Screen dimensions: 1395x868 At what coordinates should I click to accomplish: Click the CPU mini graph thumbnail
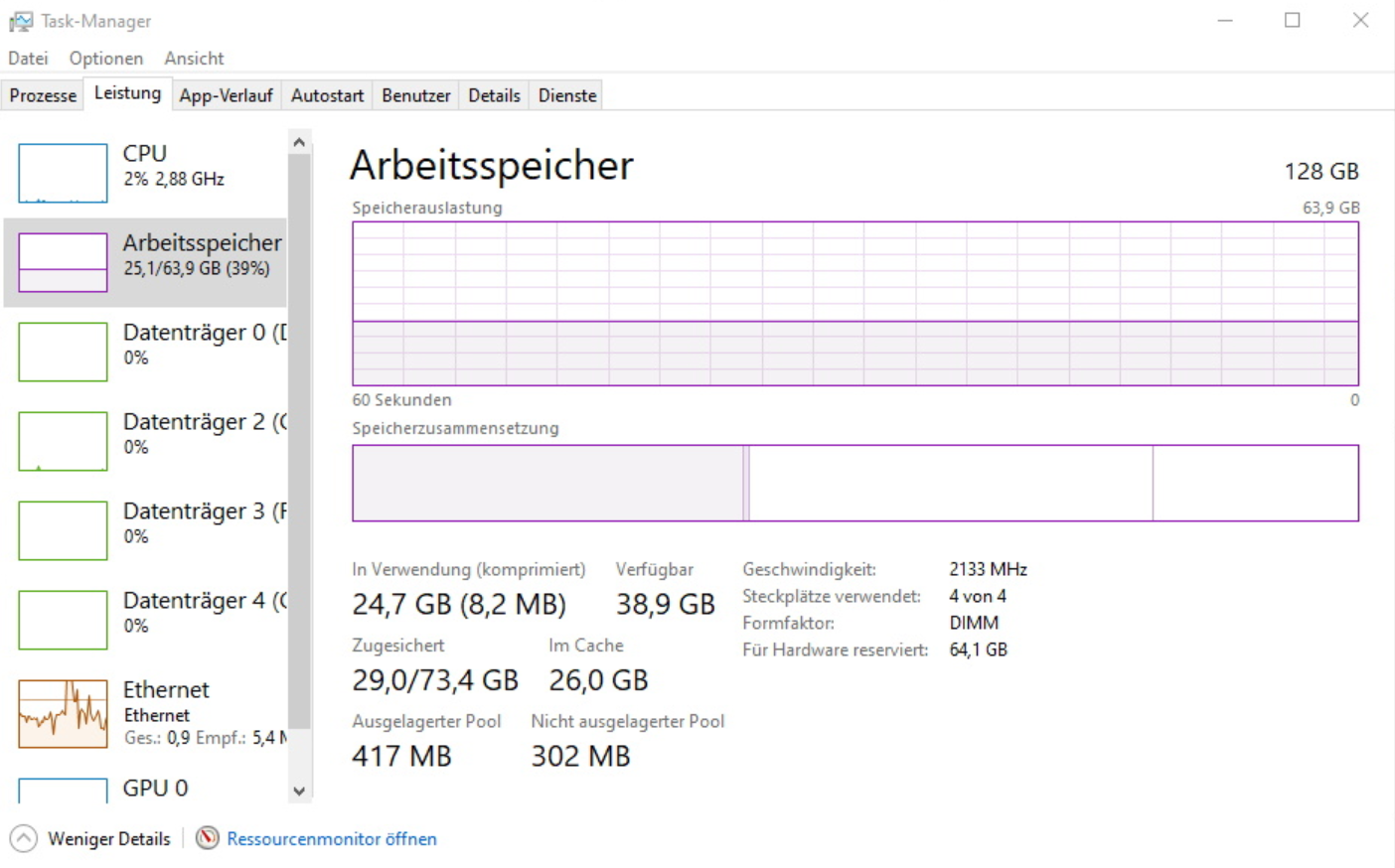pos(63,173)
